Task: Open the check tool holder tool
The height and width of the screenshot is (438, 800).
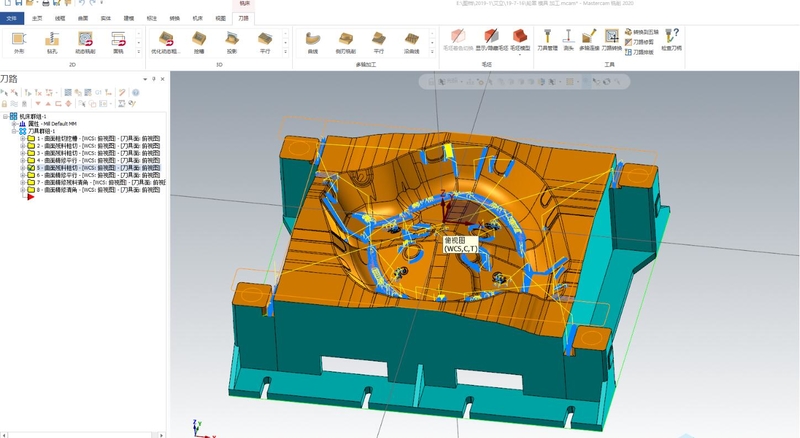Action: (671, 40)
